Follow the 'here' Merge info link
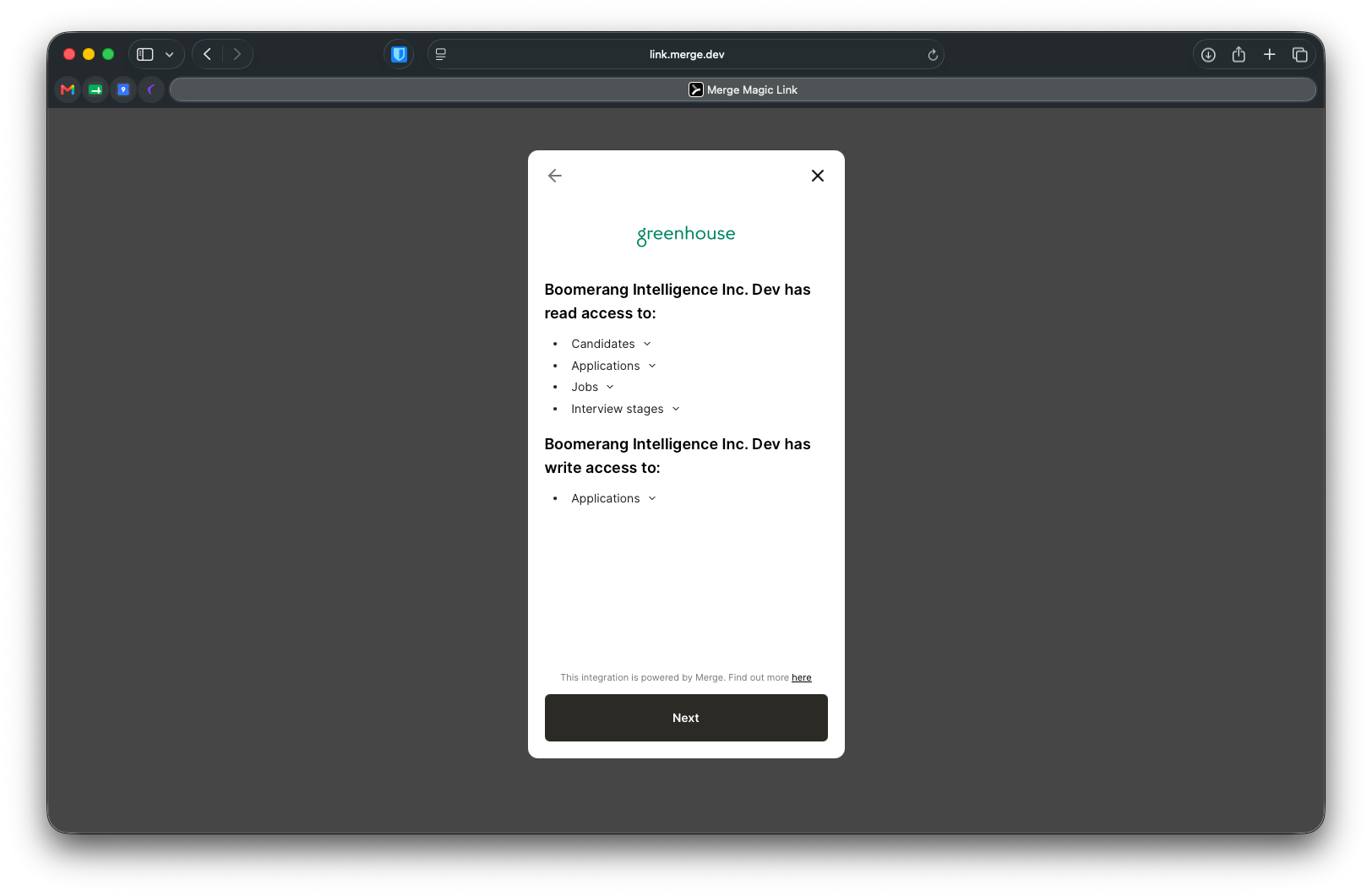1372x896 pixels. coord(802,677)
